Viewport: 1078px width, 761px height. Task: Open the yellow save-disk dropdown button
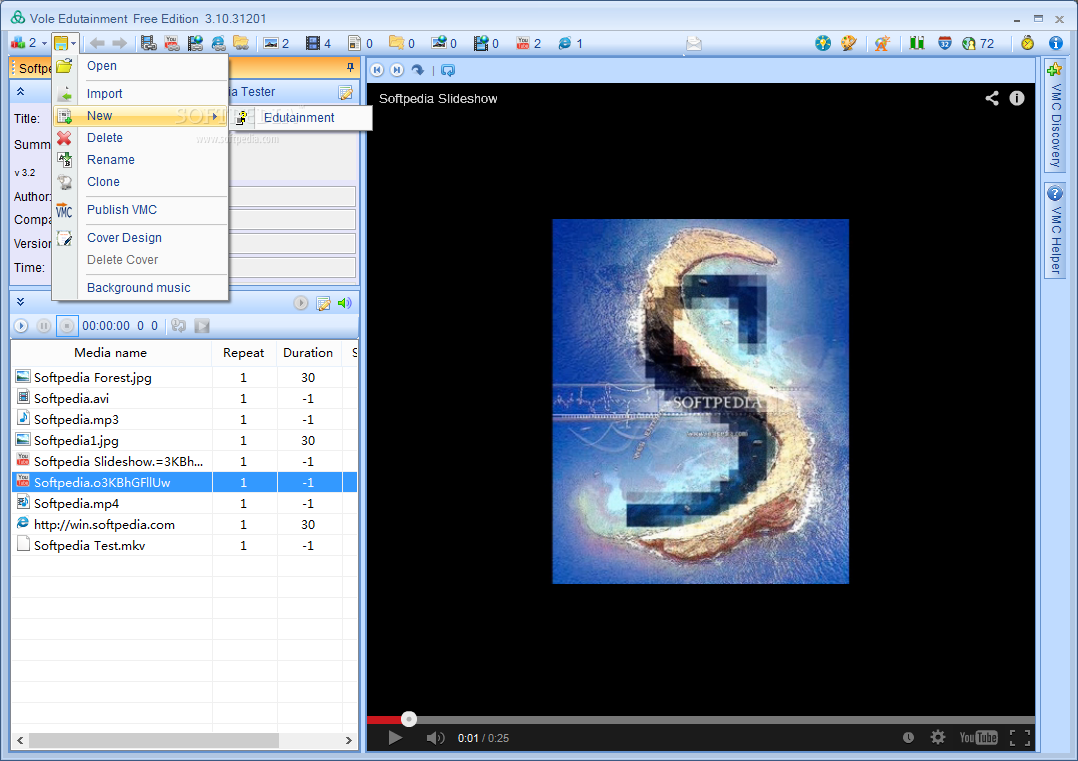(x=65, y=43)
